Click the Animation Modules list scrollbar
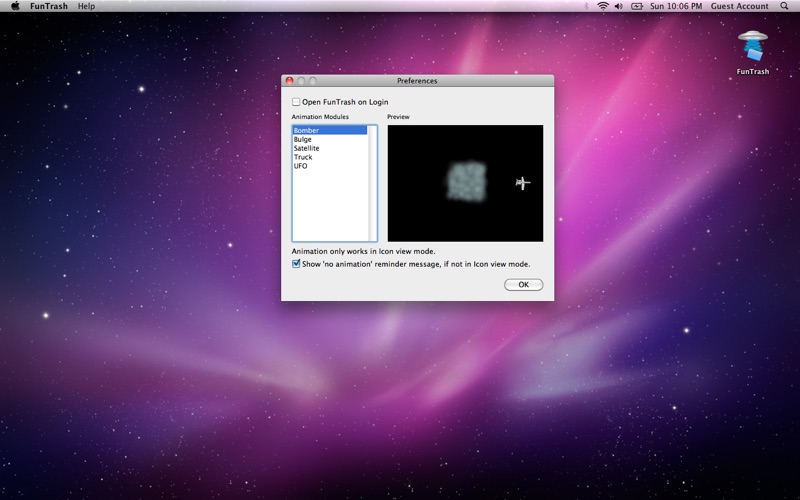The image size is (800, 500). pos(372,183)
